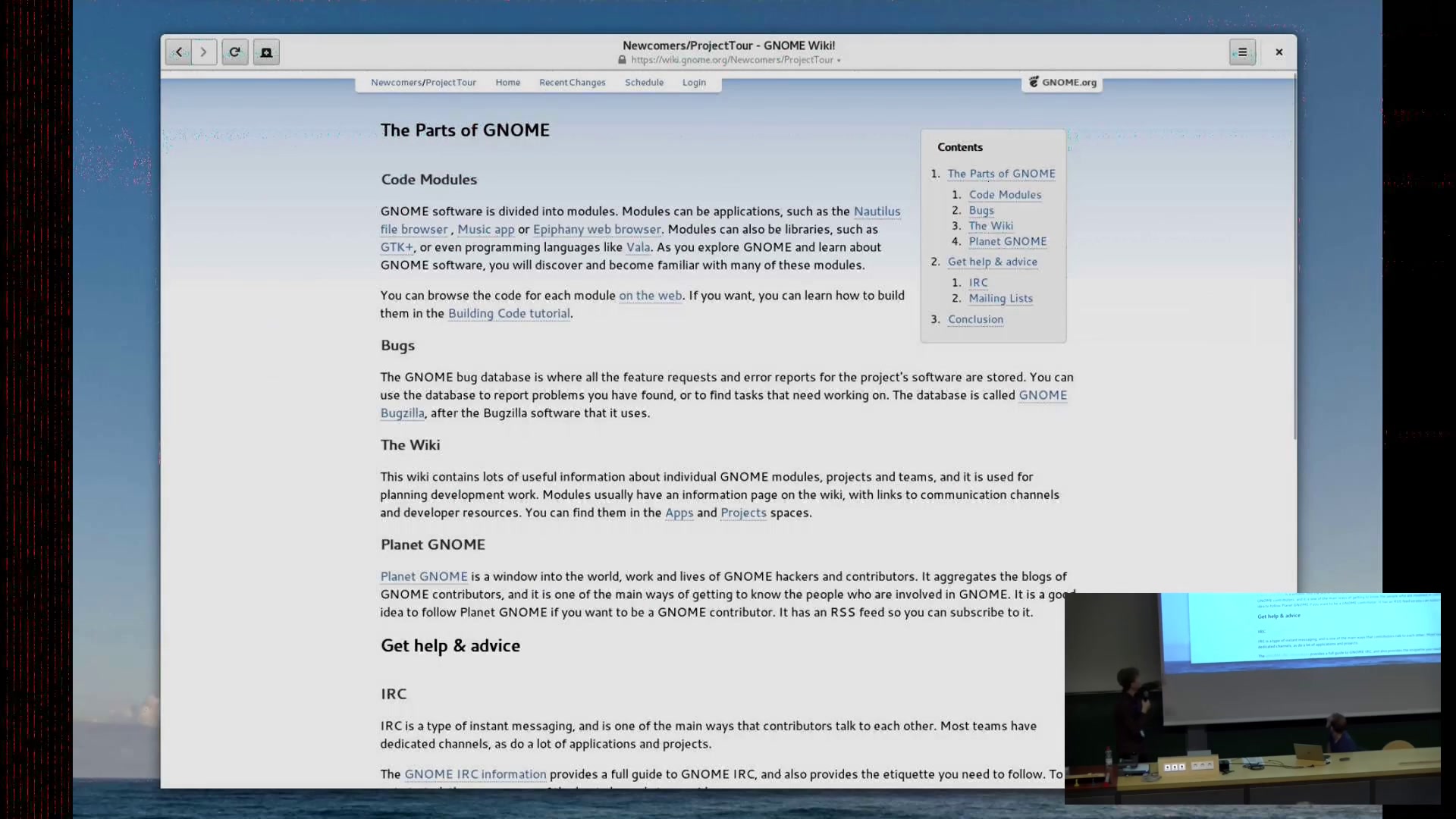The height and width of the screenshot is (819, 1456).
Task: Click the page vertical scrollbar
Action: [x=1295, y=258]
